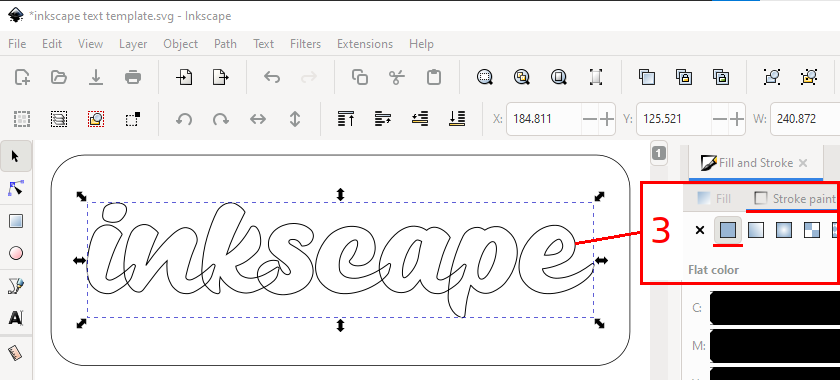
Task: Open the Edit menu
Action: pos(52,44)
